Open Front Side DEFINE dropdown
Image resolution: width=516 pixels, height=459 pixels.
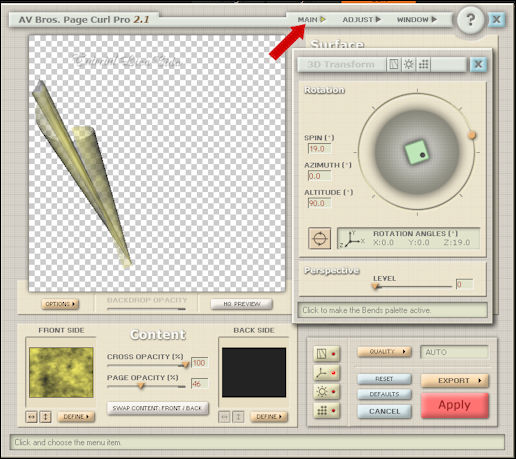(76, 417)
